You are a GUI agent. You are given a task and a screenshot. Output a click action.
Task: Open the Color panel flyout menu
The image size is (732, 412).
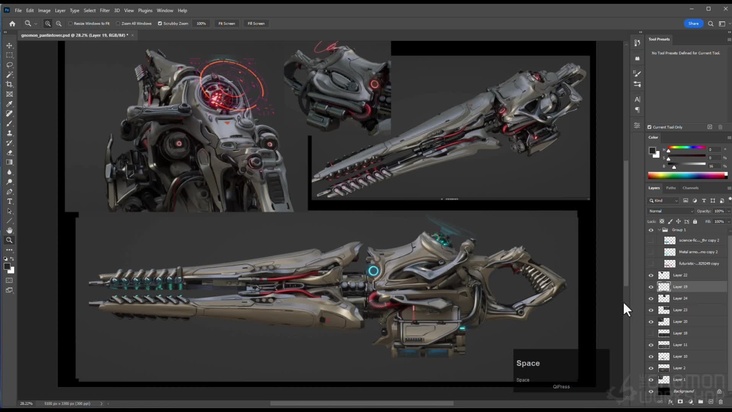(x=729, y=138)
